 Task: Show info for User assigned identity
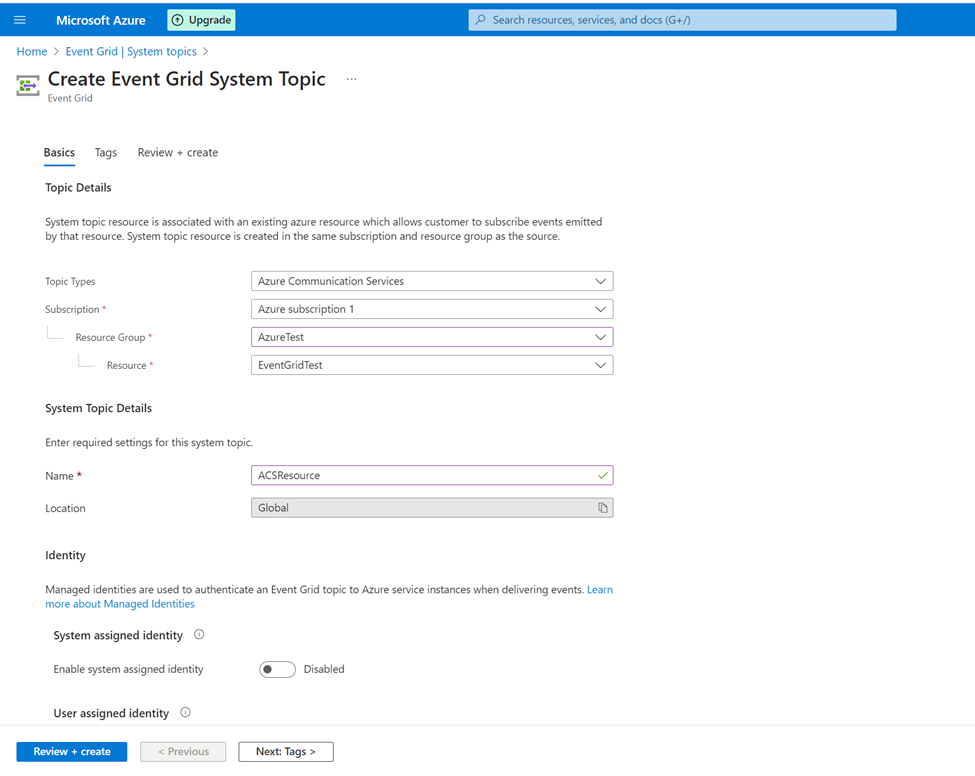pyautogui.click(x=185, y=713)
